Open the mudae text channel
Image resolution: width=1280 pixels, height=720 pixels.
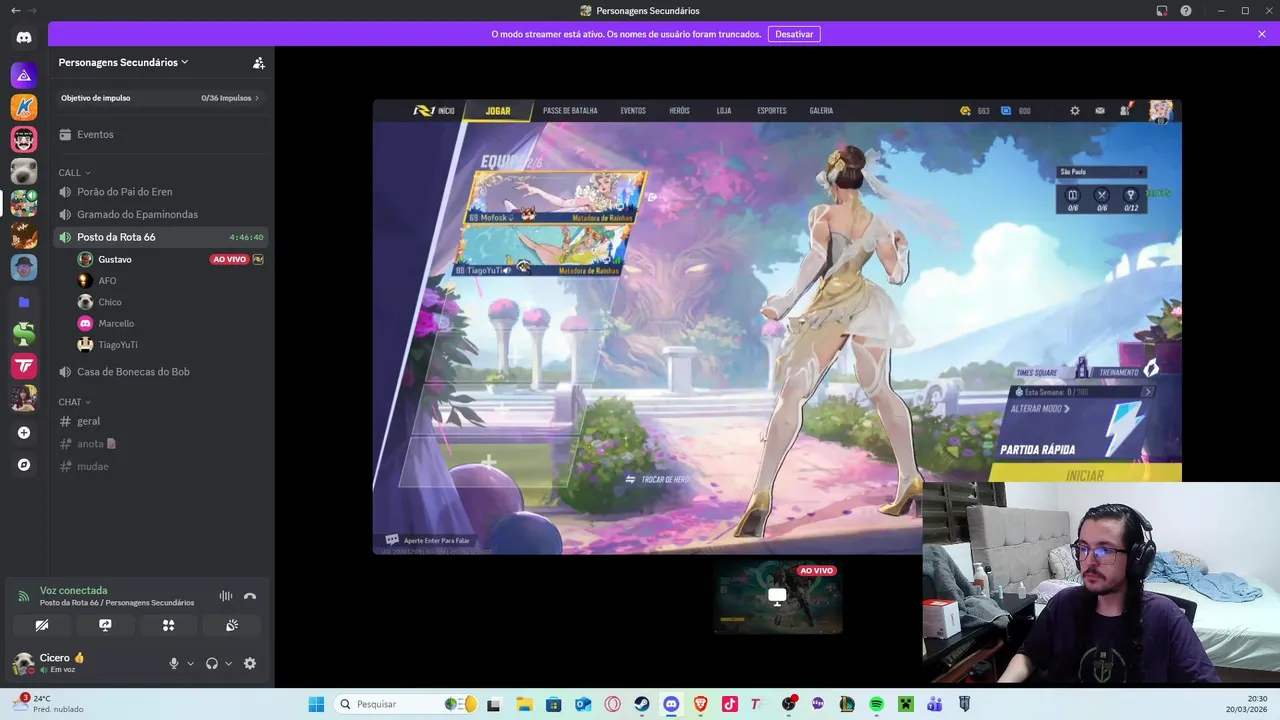[x=160, y=466]
